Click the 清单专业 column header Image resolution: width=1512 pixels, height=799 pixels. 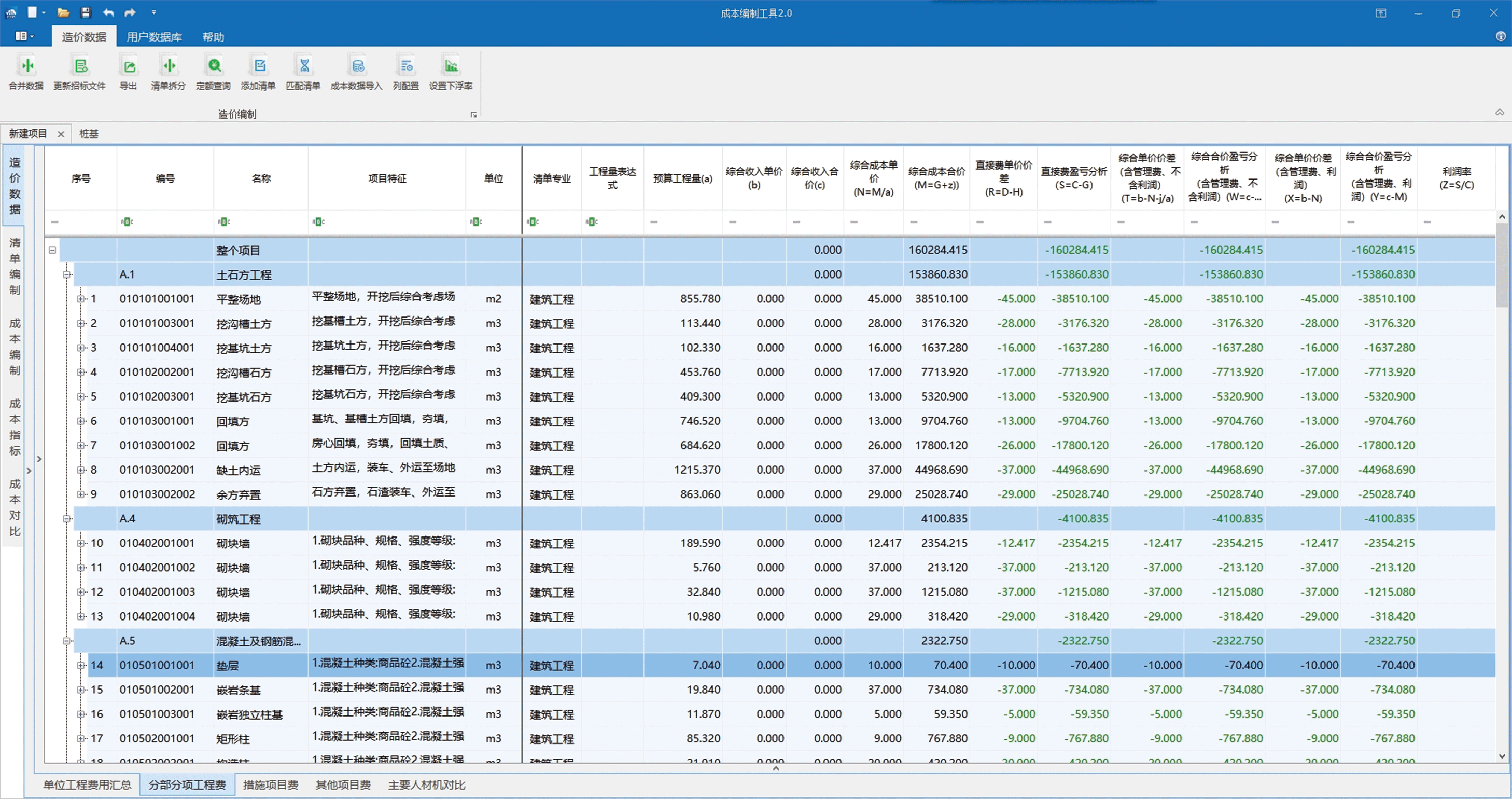(551, 178)
